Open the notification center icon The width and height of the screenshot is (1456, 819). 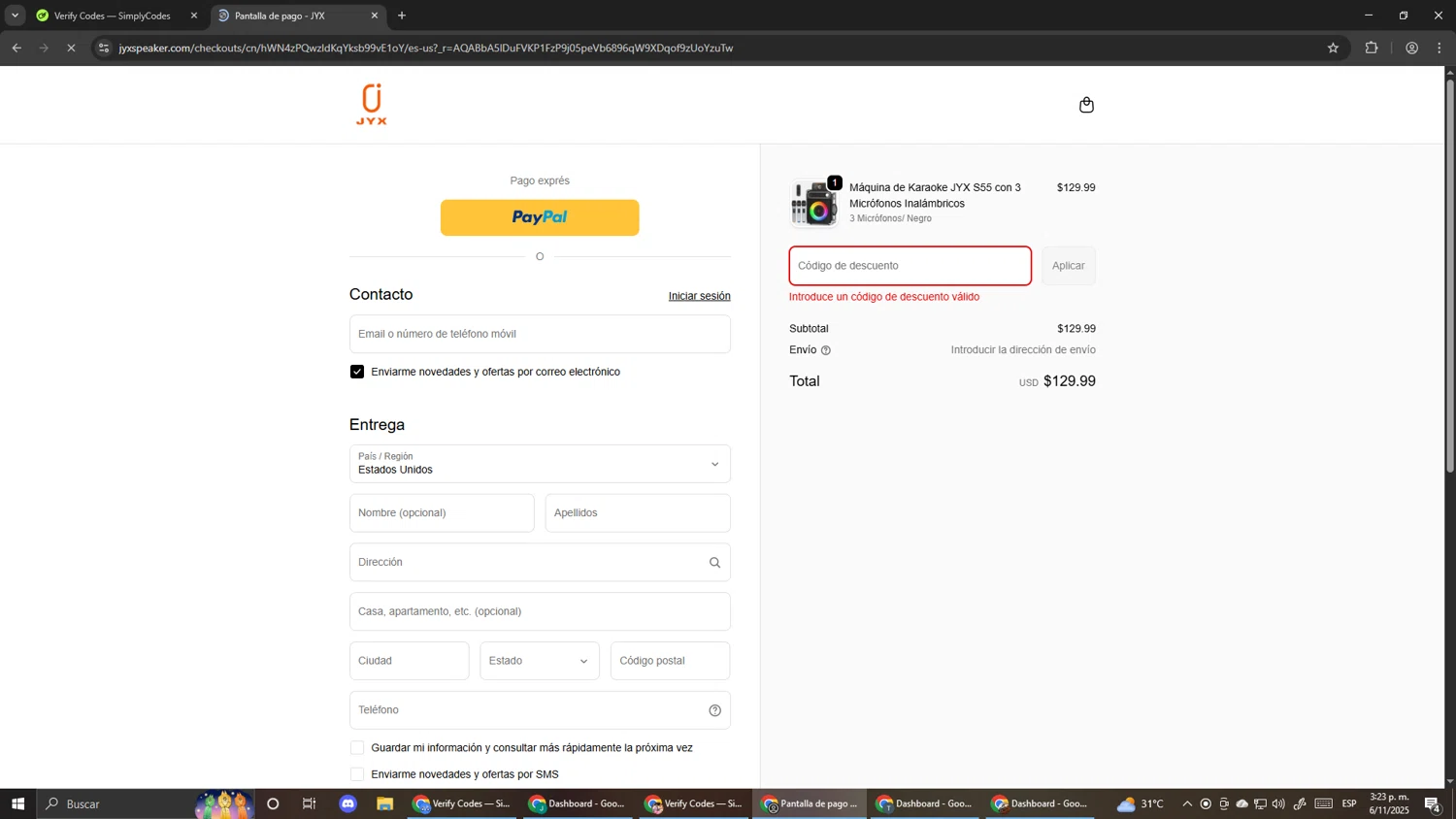point(1433,803)
